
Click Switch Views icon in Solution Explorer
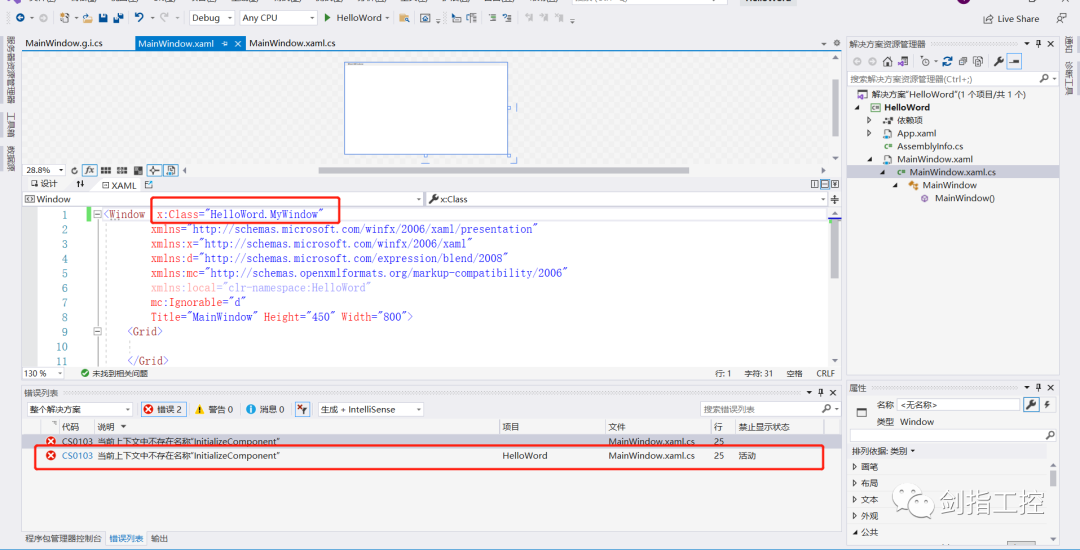(x=903, y=61)
